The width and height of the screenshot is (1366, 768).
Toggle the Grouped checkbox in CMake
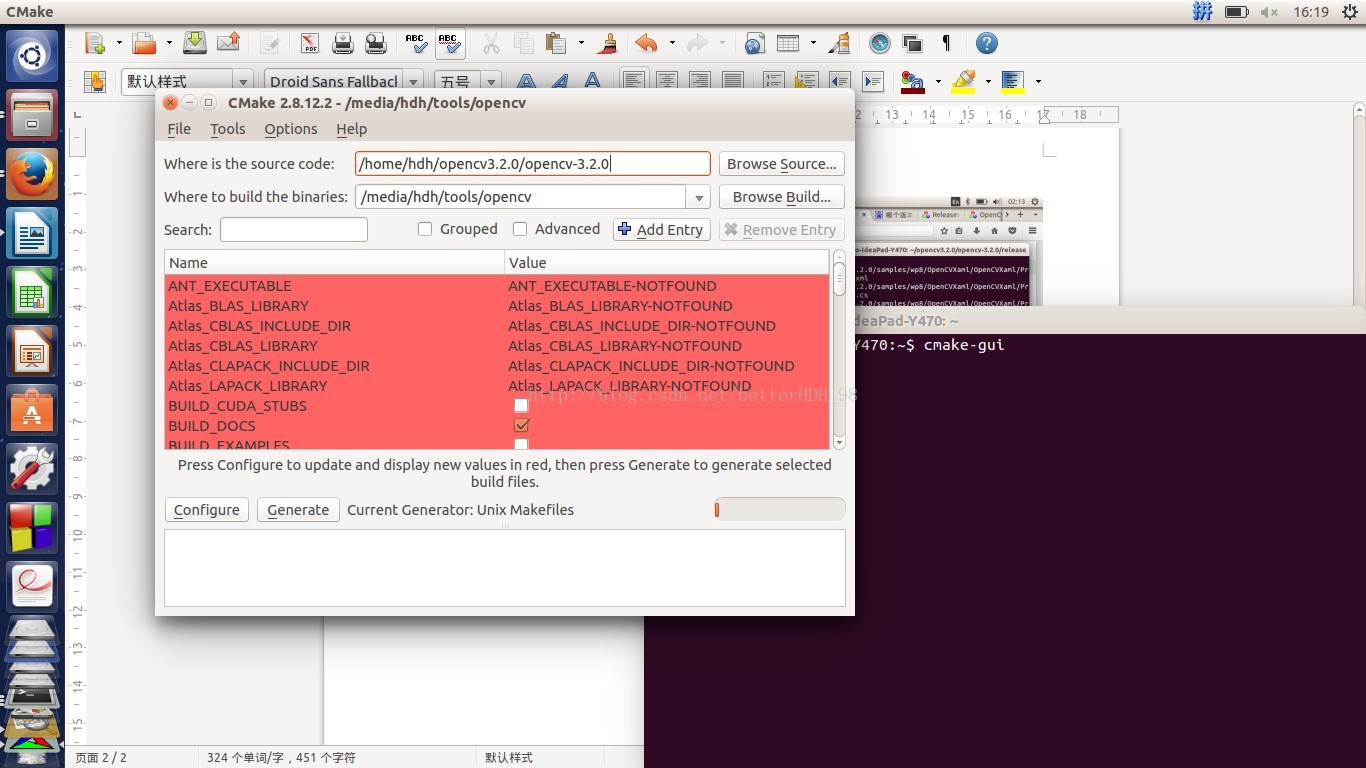[424, 229]
